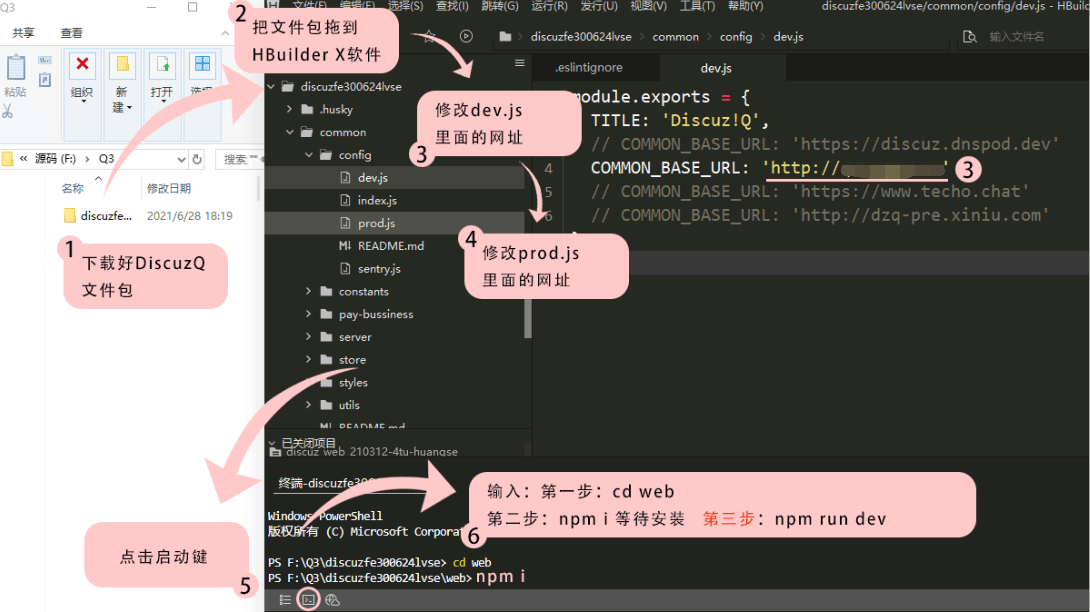
Task: Click the outline list icon in the status bar
Action: (286, 599)
